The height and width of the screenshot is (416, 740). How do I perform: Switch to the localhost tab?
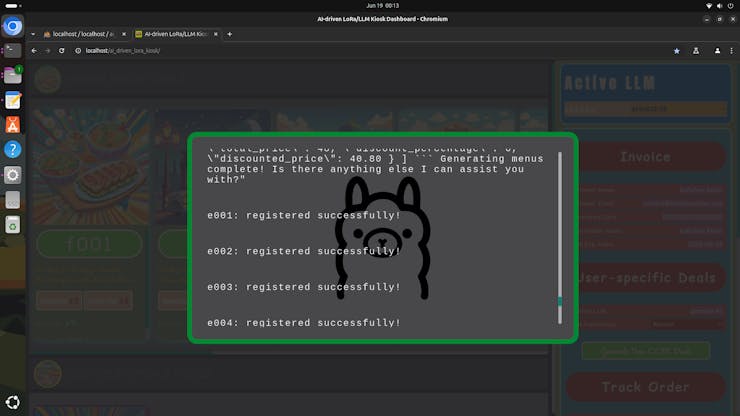[84, 34]
